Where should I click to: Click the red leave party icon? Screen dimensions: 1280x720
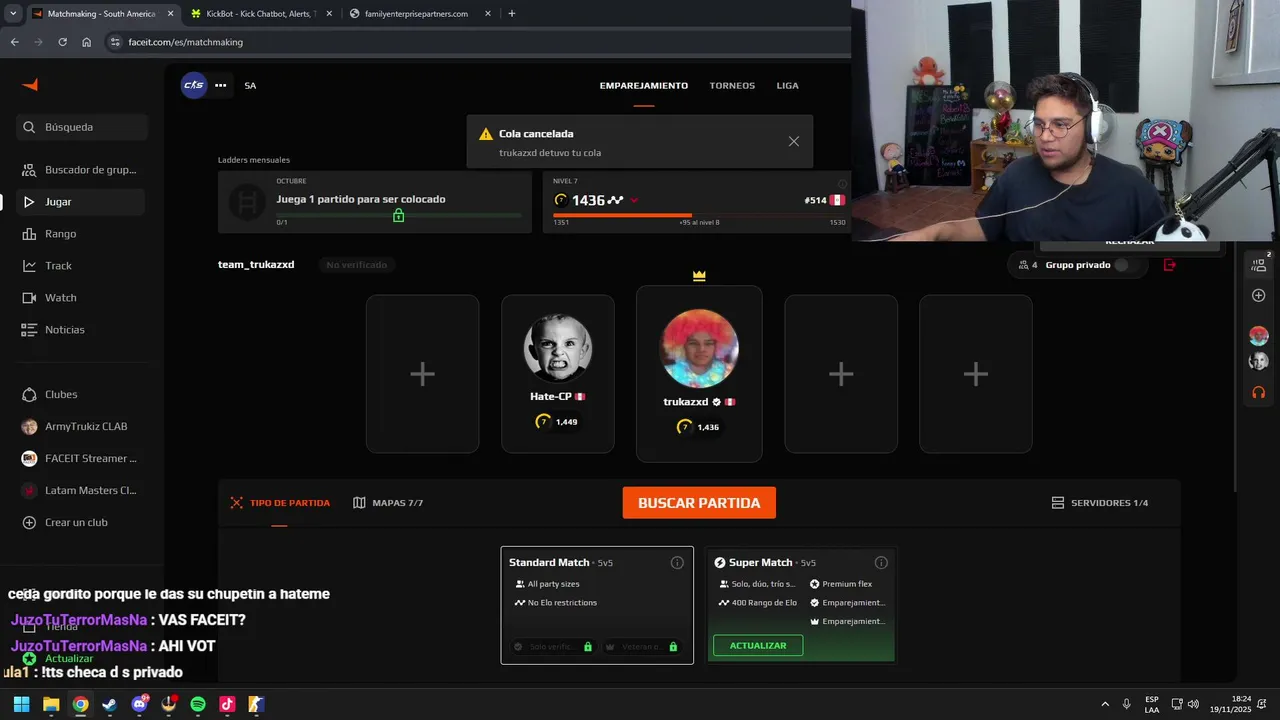coord(1170,265)
